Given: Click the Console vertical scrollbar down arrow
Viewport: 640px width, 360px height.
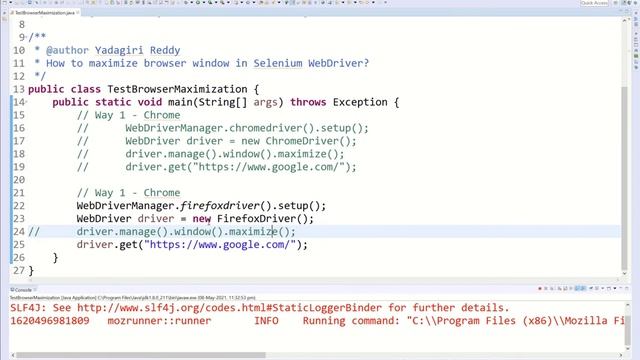Looking at the screenshot, I should coord(628,348).
